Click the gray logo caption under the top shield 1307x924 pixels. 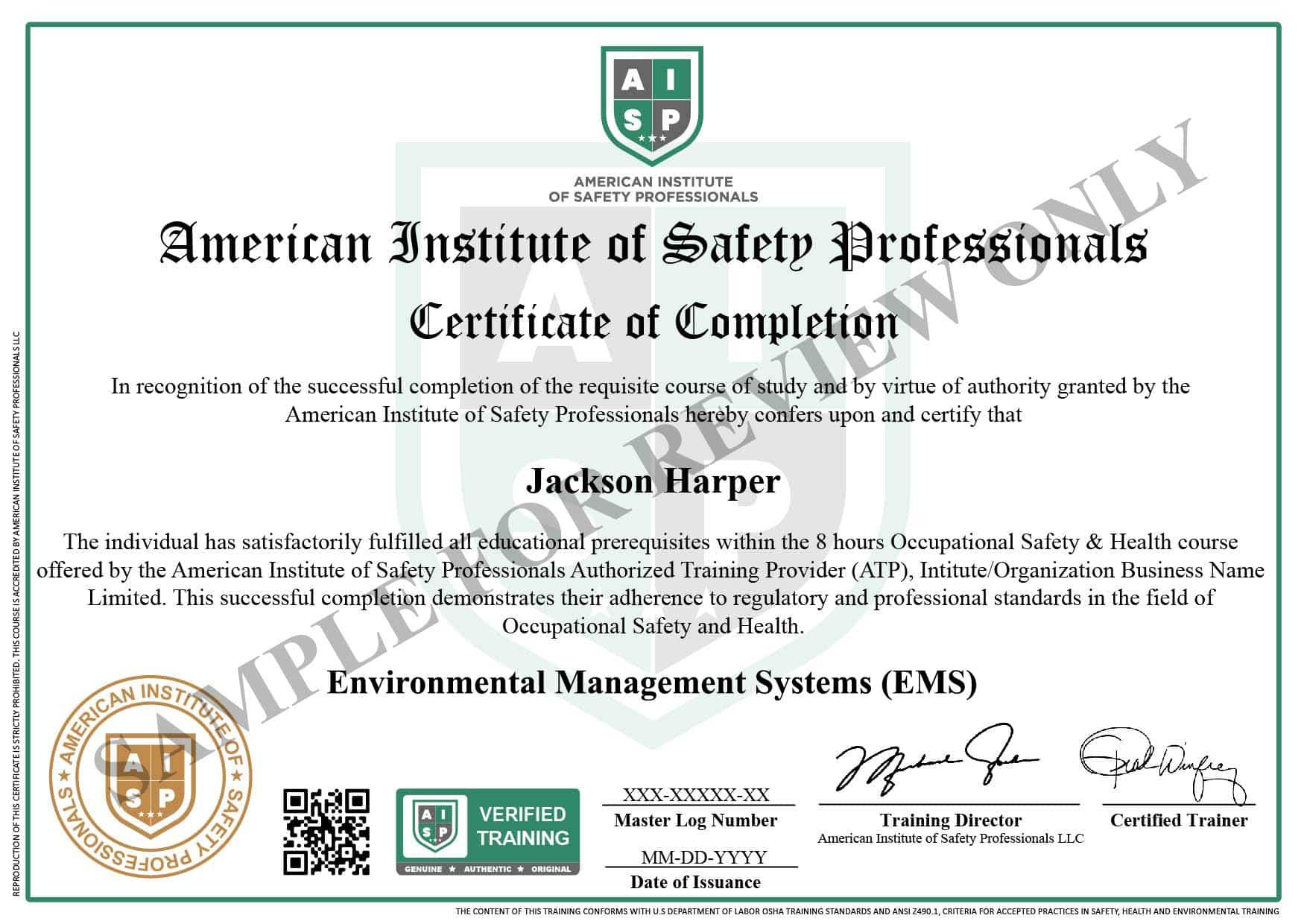(x=653, y=189)
